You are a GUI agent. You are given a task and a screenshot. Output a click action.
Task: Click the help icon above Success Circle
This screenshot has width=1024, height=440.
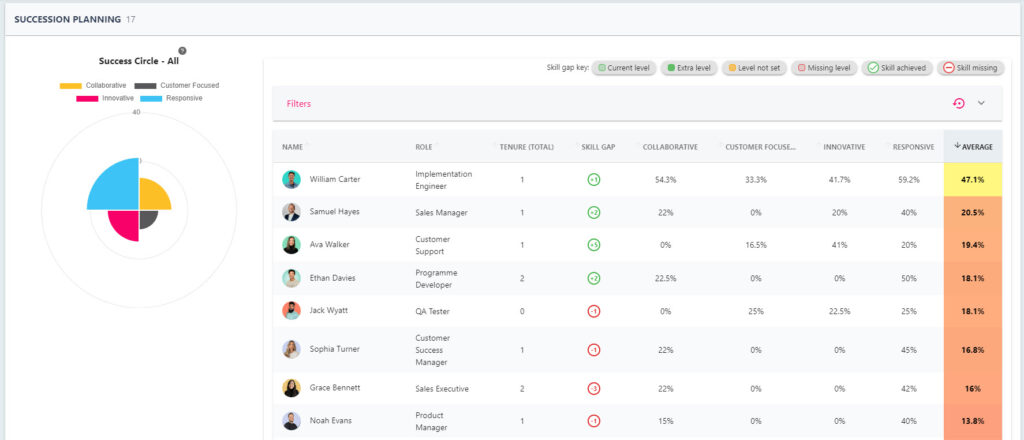(x=182, y=51)
